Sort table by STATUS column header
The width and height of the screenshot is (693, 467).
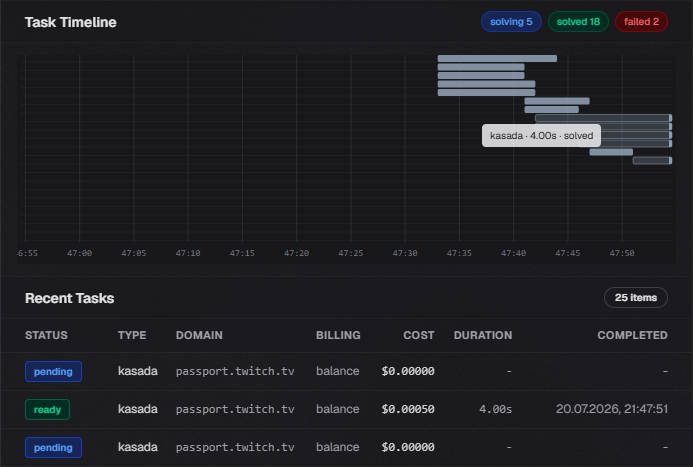(x=46, y=335)
